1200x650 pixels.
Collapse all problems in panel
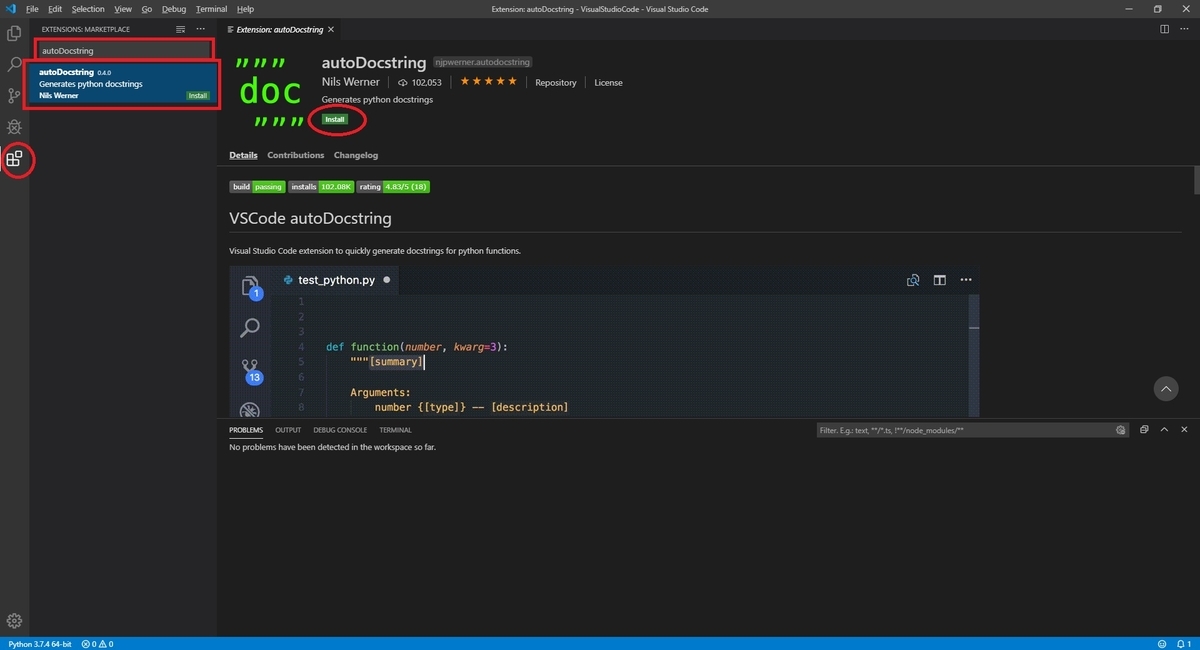pos(1145,430)
